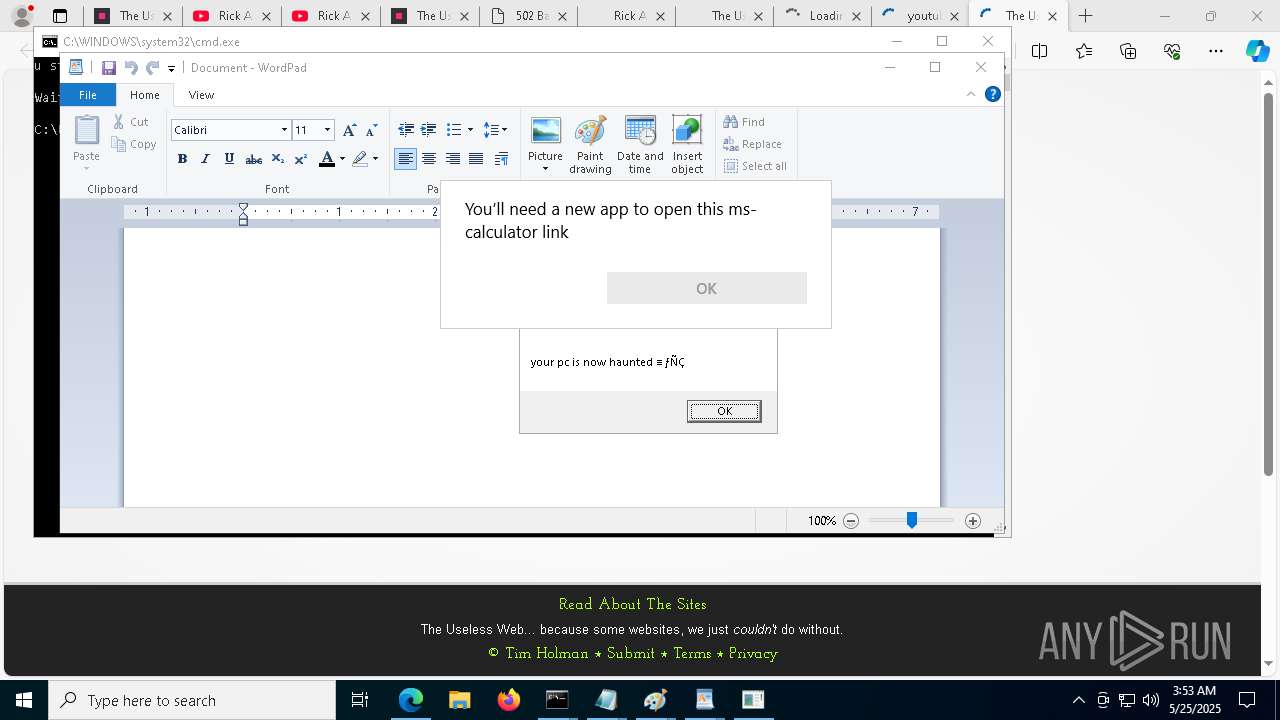This screenshot has width=1280, height=720.
Task: Open the Paragraph settings icon
Action: click(x=501, y=159)
